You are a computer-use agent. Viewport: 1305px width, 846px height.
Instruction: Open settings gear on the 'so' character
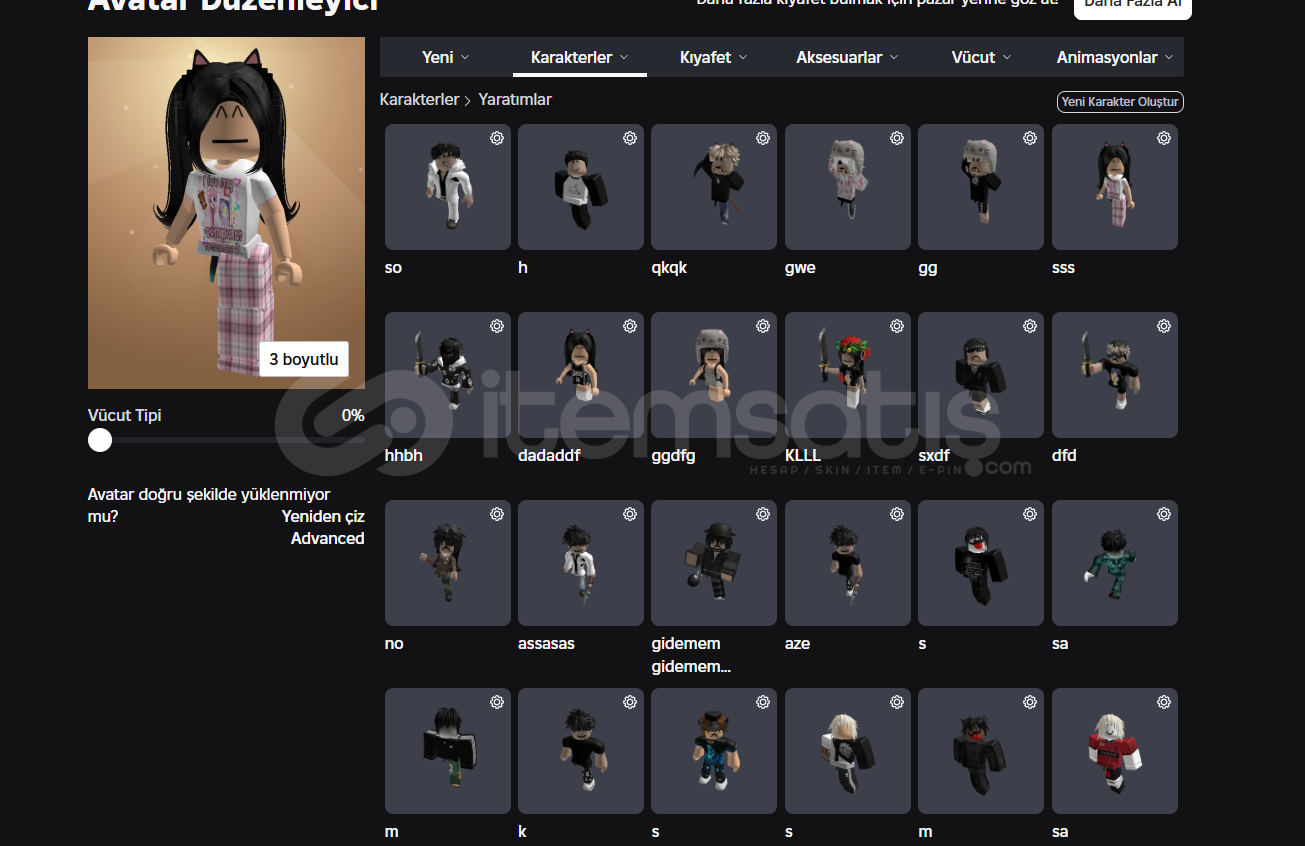click(497, 138)
